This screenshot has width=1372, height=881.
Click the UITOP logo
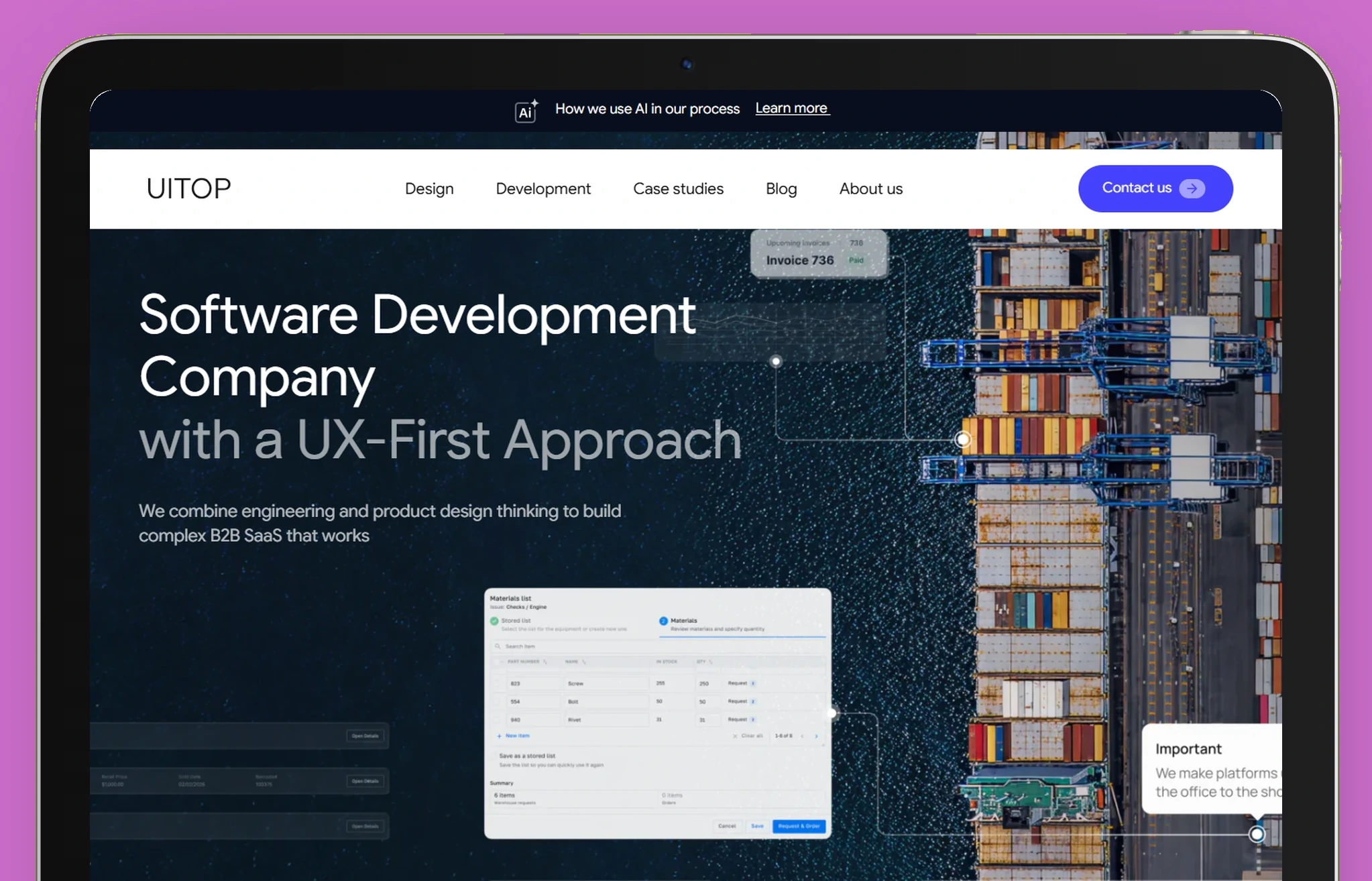tap(188, 189)
